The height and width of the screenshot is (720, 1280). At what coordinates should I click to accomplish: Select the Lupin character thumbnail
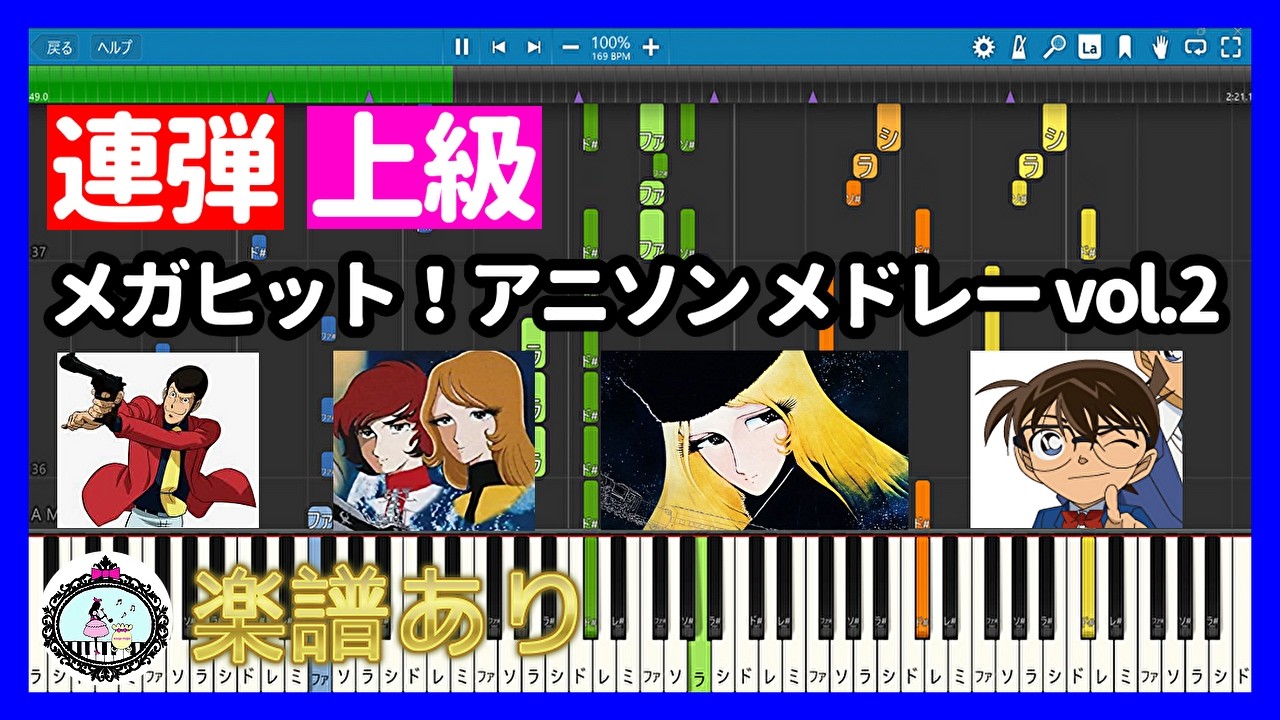point(158,440)
